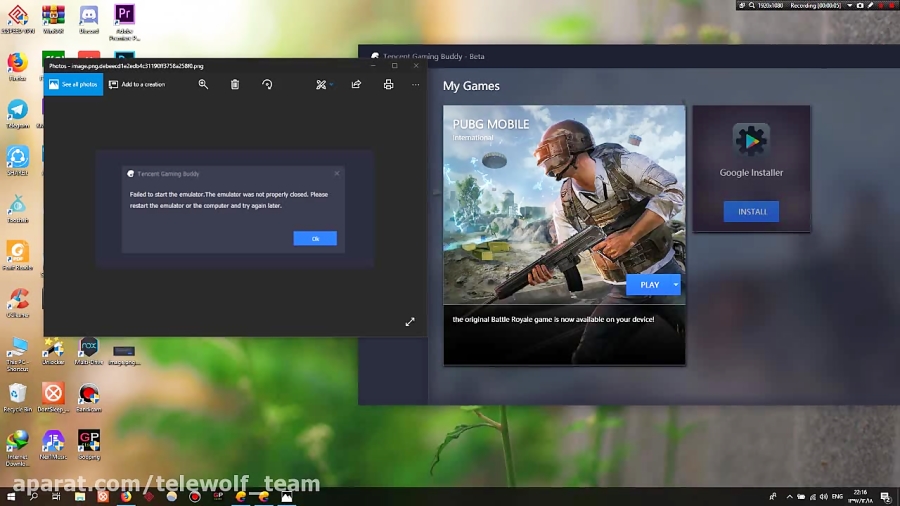The image size is (900, 506).
Task: Open Firefox desktop shortcut
Action: click(x=17, y=66)
